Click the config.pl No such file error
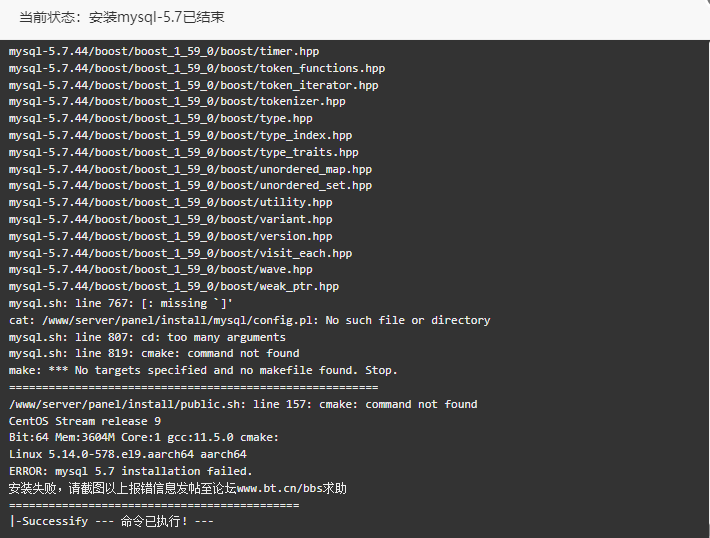The width and height of the screenshot is (710, 538). [x=249, y=320]
